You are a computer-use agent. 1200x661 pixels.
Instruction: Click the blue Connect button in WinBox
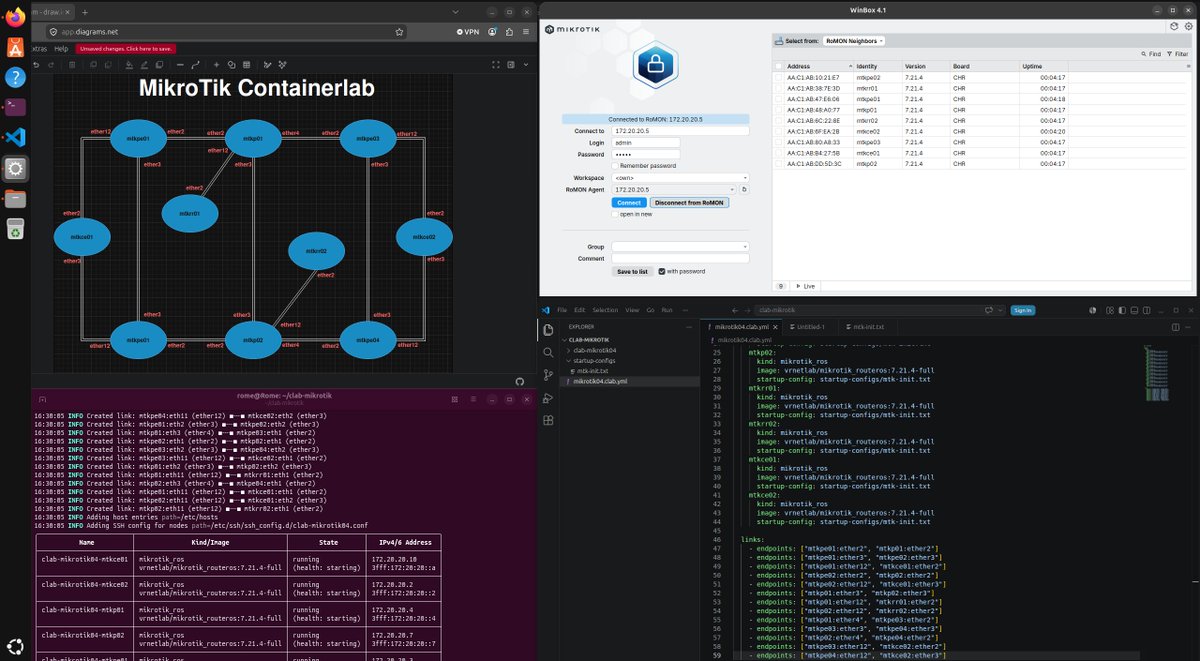[629, 202]
